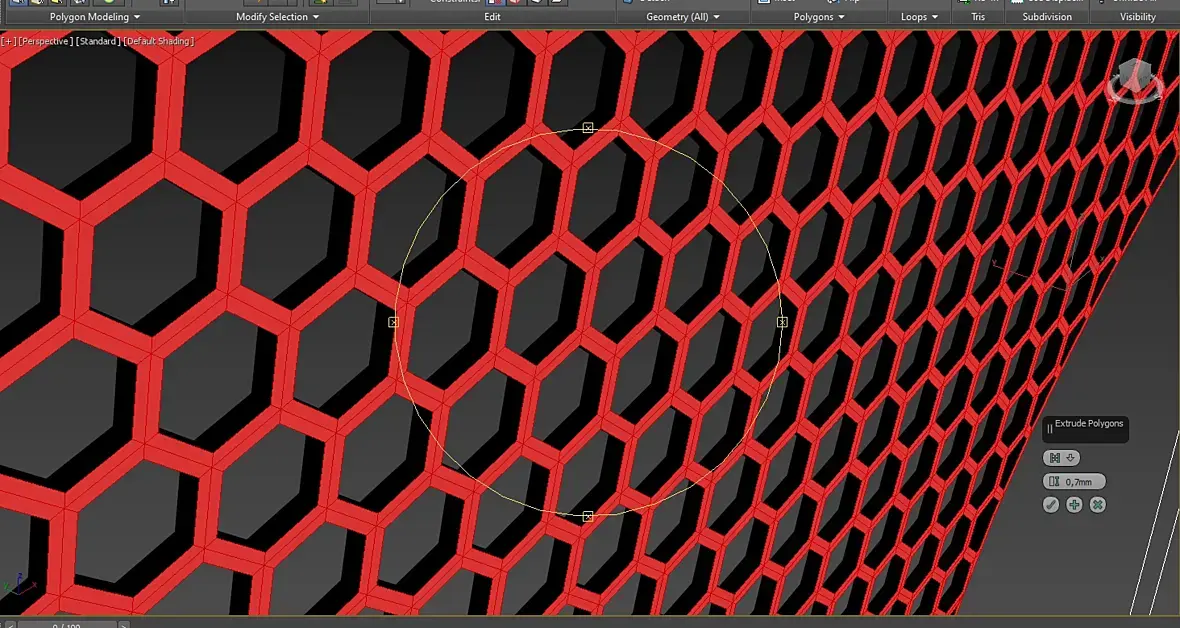This screenshot has width=1180, height=628.
Task: Click the extrusion height spinner icon
Action: [1054, 482]
